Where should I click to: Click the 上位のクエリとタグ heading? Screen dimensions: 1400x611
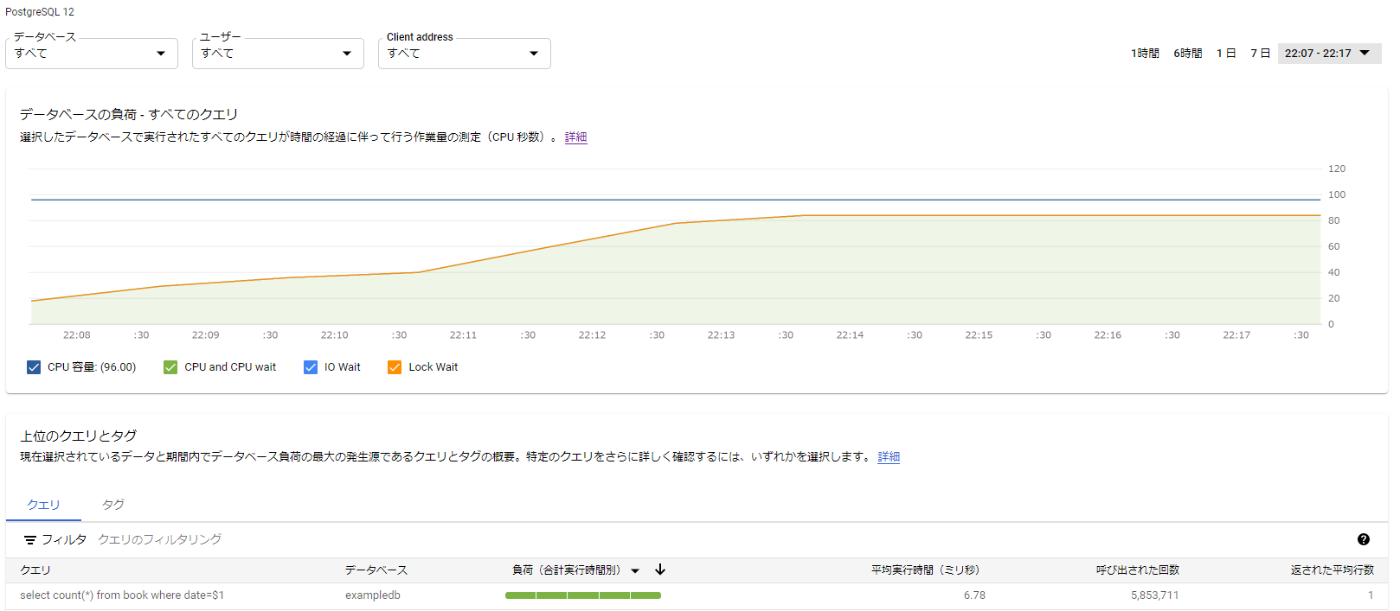coord(78,435)
